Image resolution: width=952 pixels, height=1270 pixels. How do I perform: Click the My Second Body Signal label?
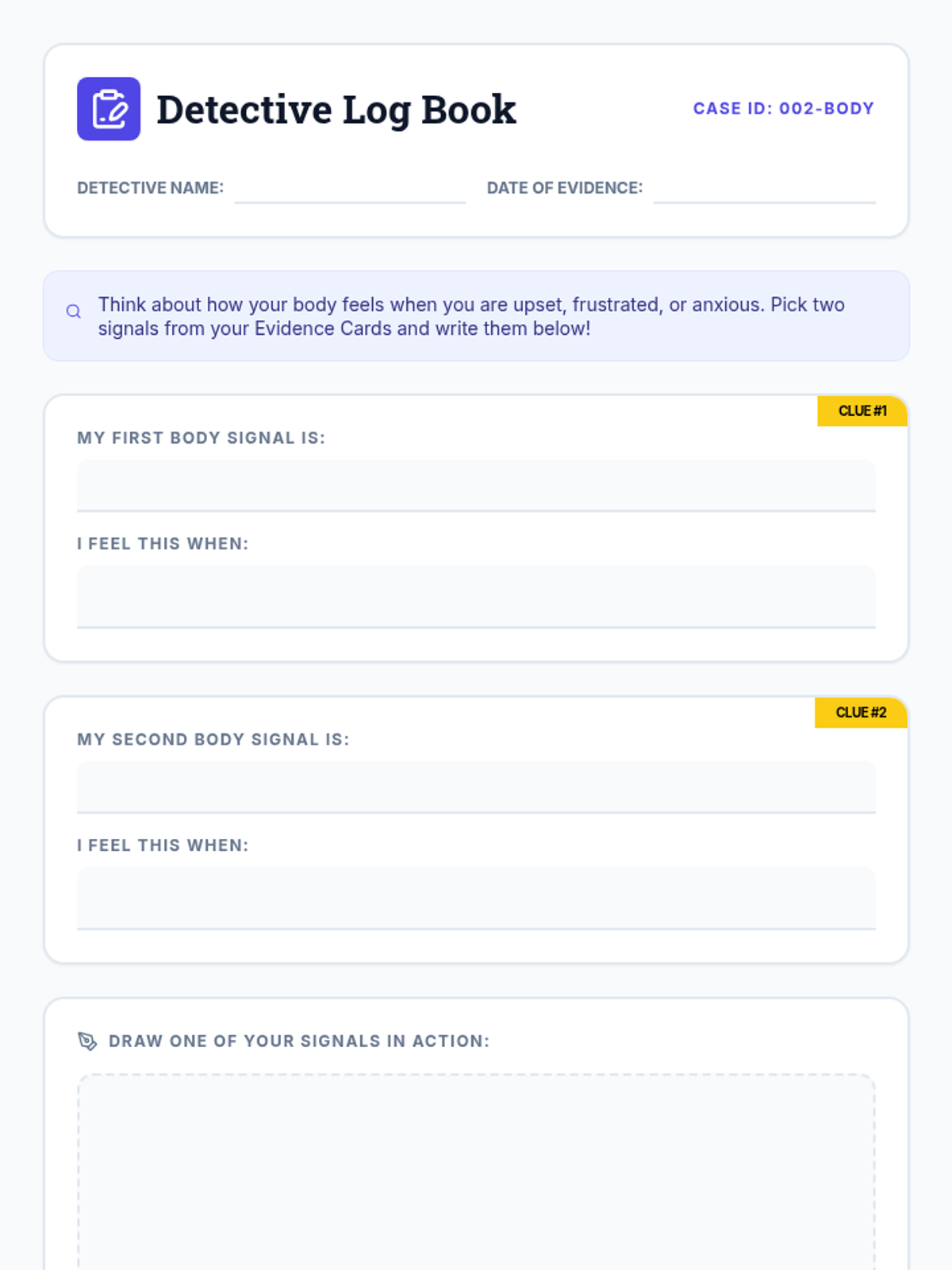pos(213,739)
